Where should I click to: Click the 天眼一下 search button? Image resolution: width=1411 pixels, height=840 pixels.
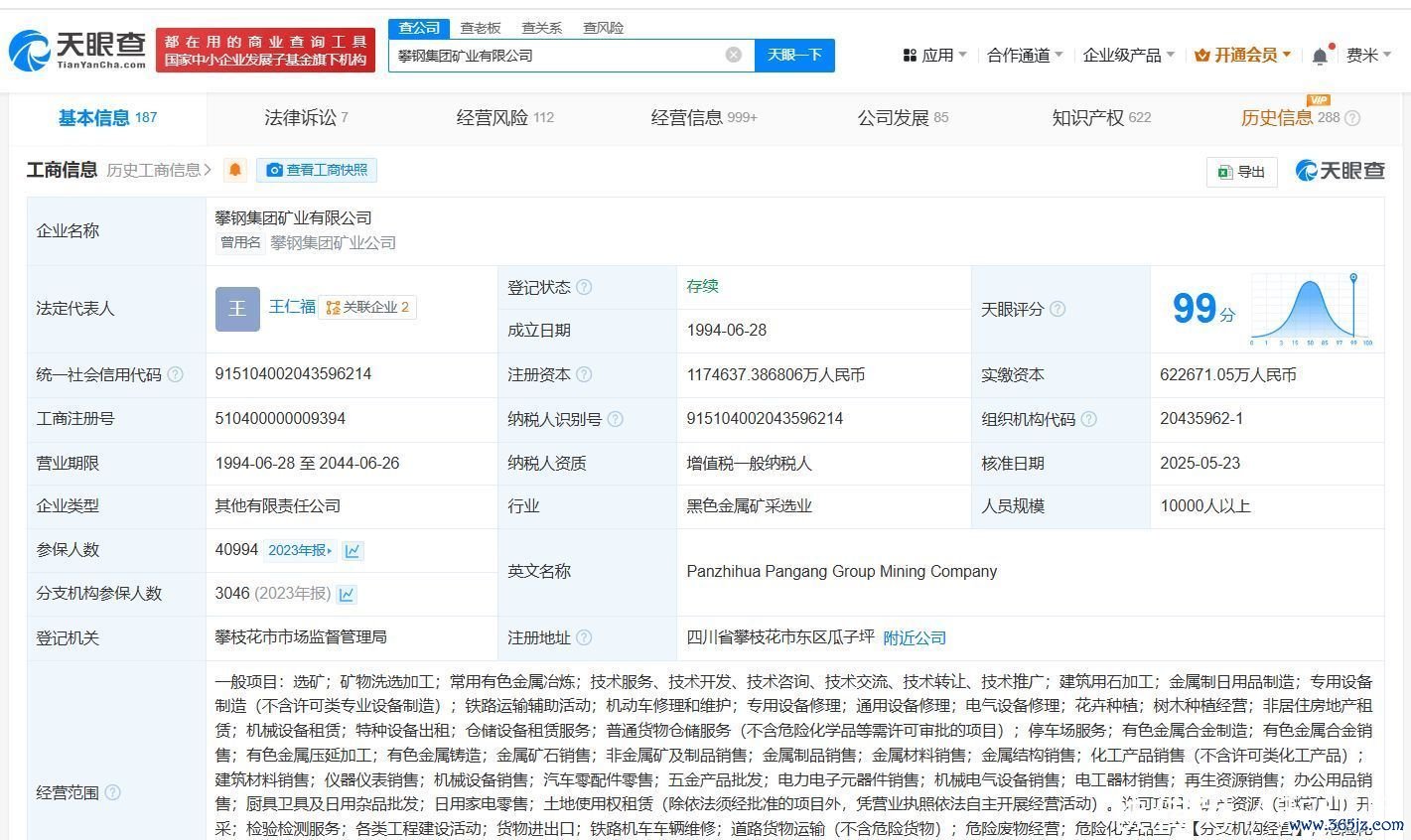click(794, 55)
